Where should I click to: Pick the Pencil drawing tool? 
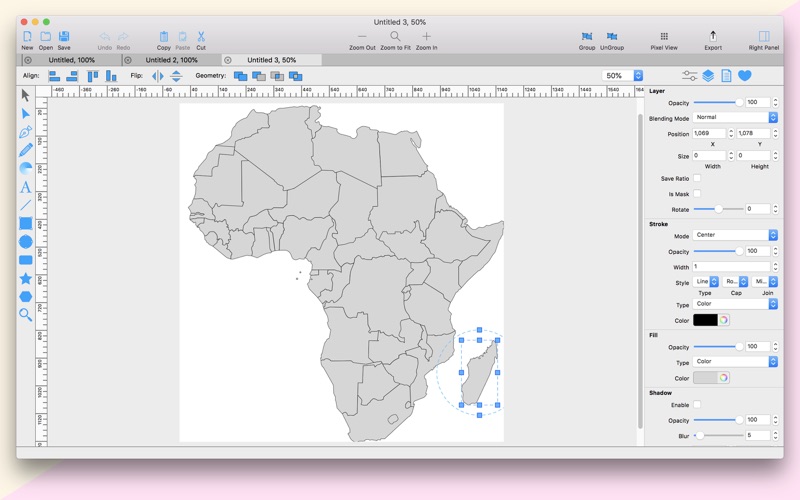pos(26,150)
